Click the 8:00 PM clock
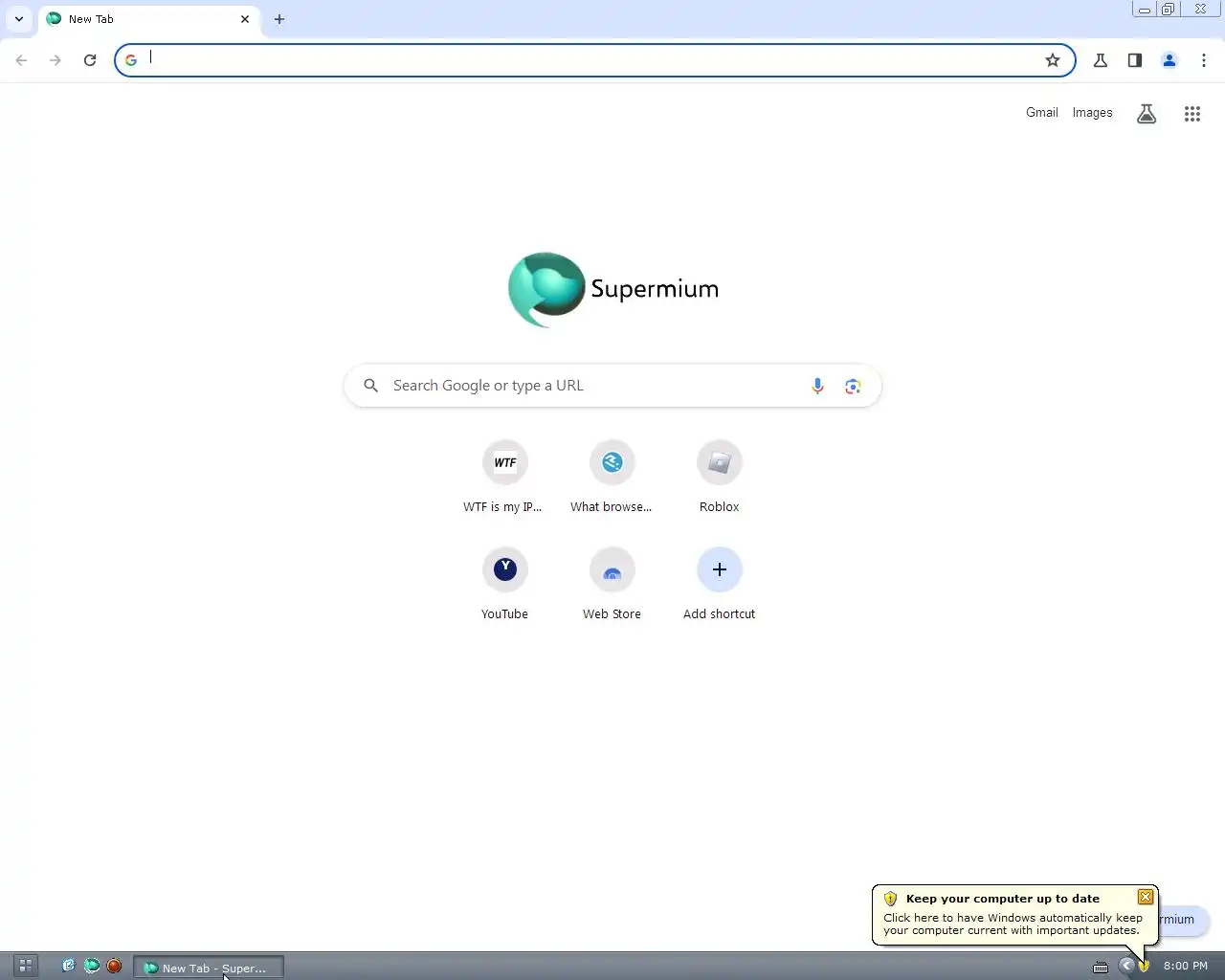Viewport: 1225px width, 980px height. tap(1185, 966)
